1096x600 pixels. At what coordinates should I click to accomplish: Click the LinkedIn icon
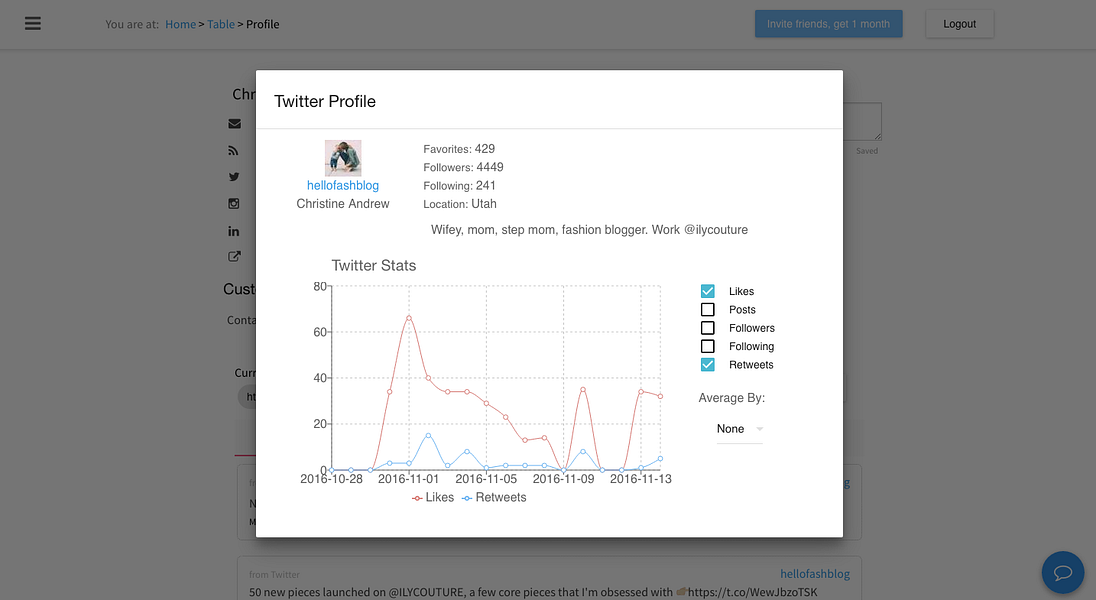(x=233, y=231)
